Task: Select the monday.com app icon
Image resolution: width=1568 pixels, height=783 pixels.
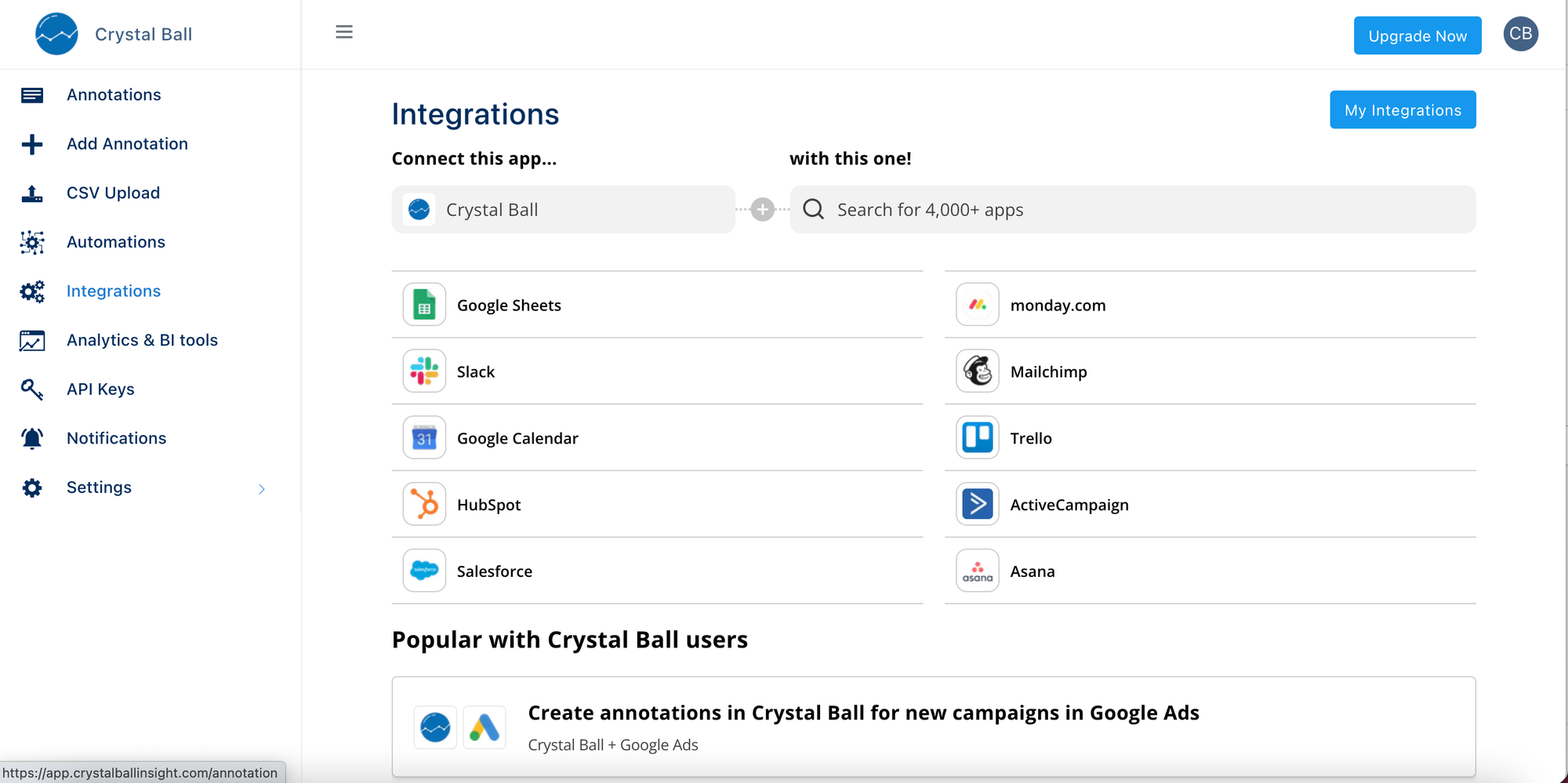Action: click(978, 304)
